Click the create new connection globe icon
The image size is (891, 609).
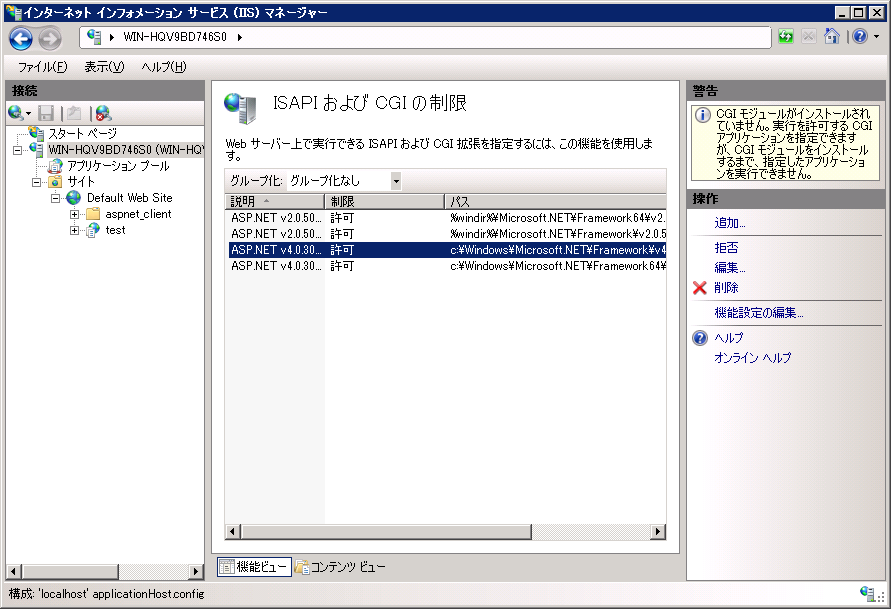pos(16,113)
